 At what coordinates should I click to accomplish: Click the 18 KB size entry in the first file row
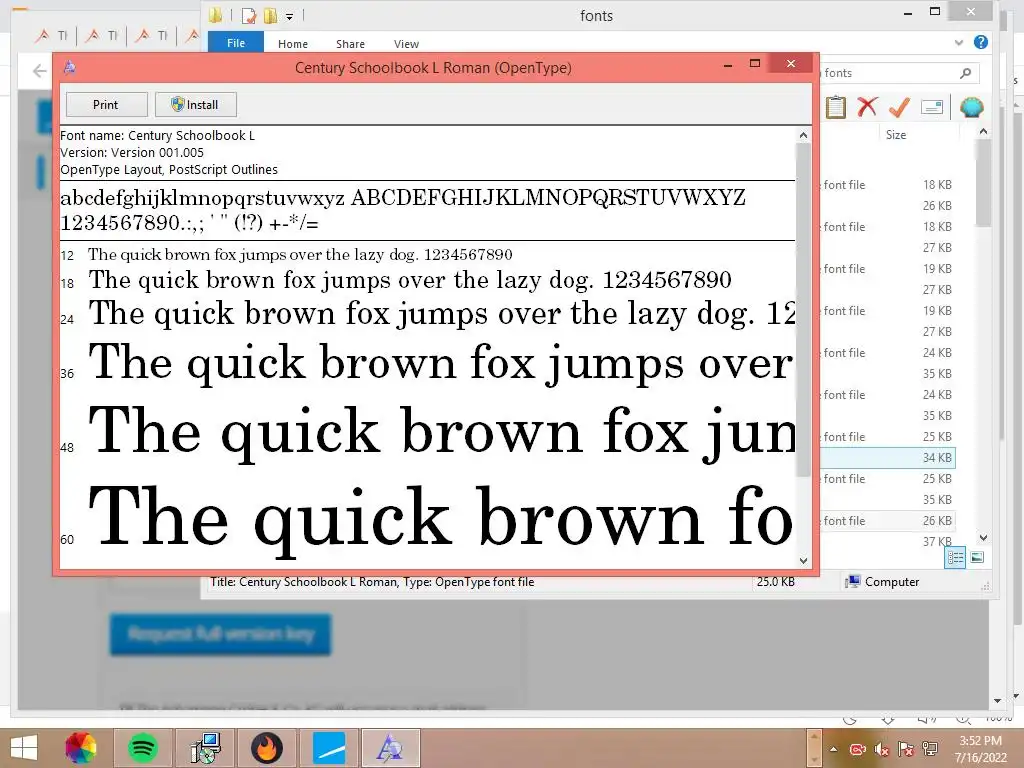937,185
